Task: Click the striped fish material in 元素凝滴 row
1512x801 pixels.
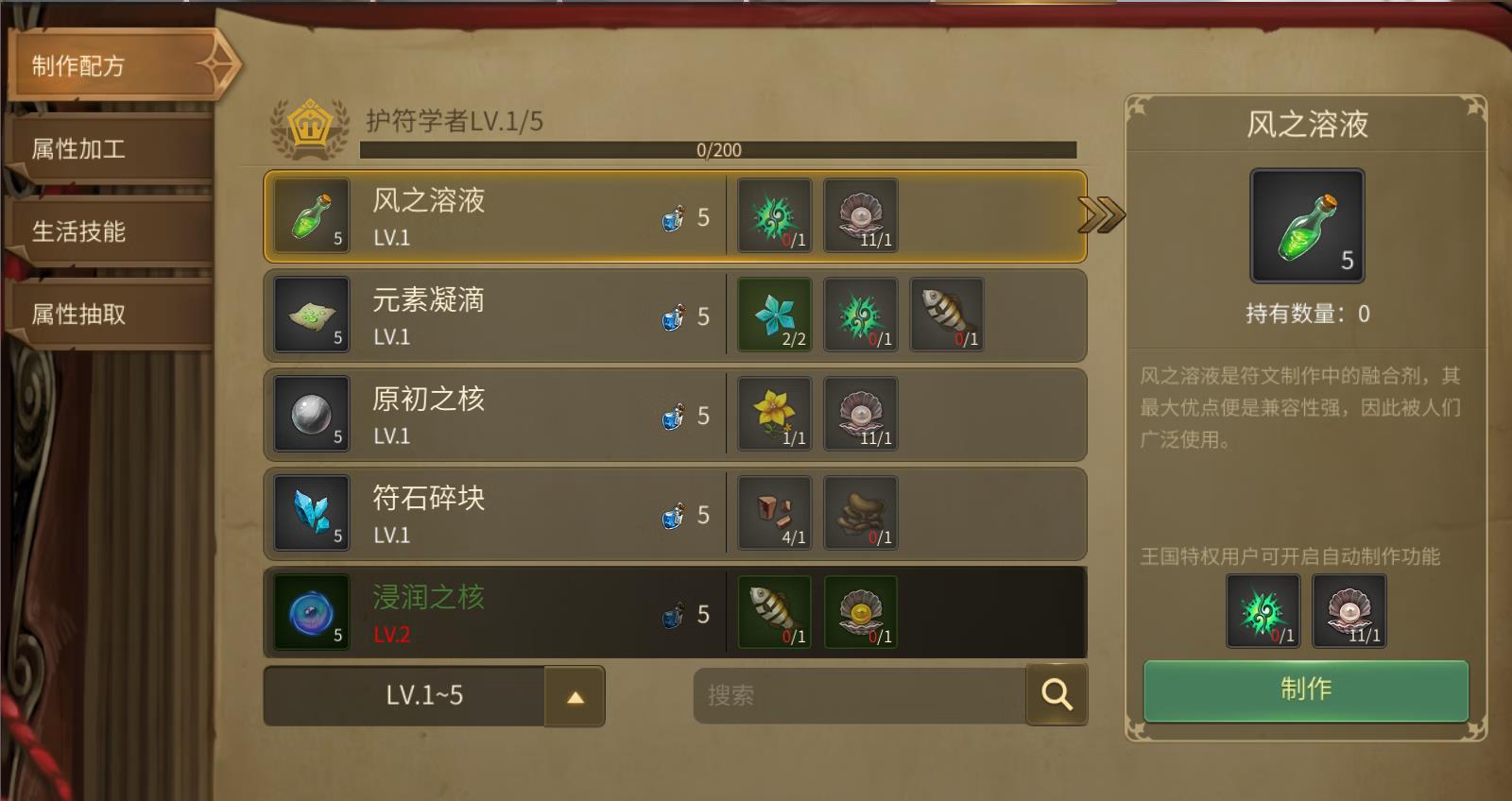Action: [x=946, y=315]
